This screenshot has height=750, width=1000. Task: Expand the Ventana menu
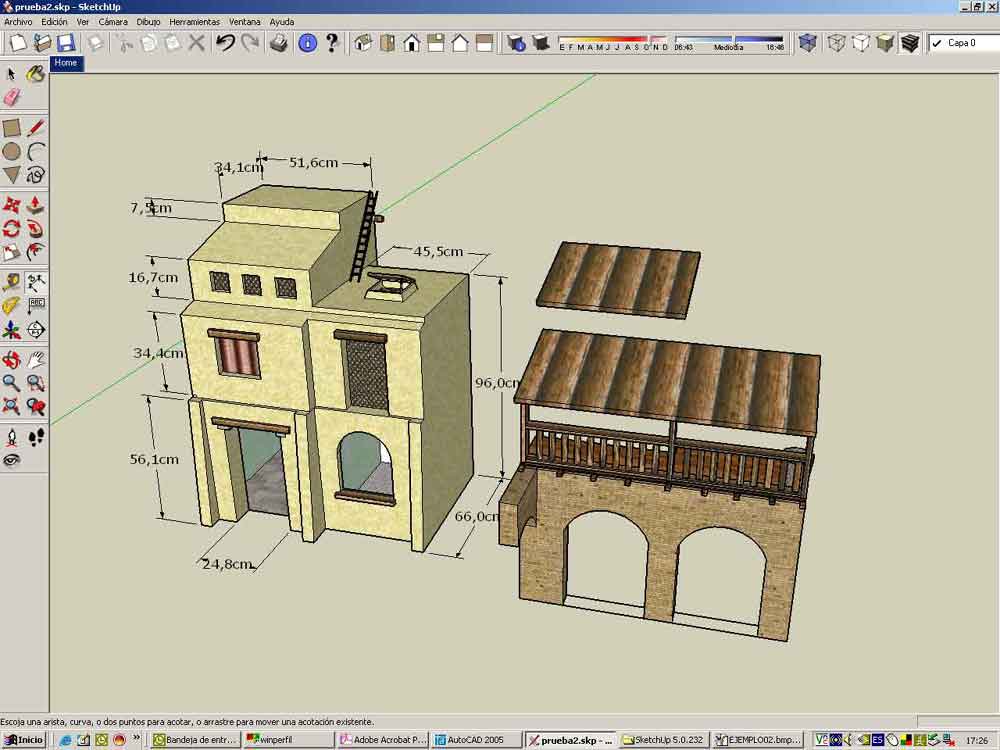tap(244, 21)
